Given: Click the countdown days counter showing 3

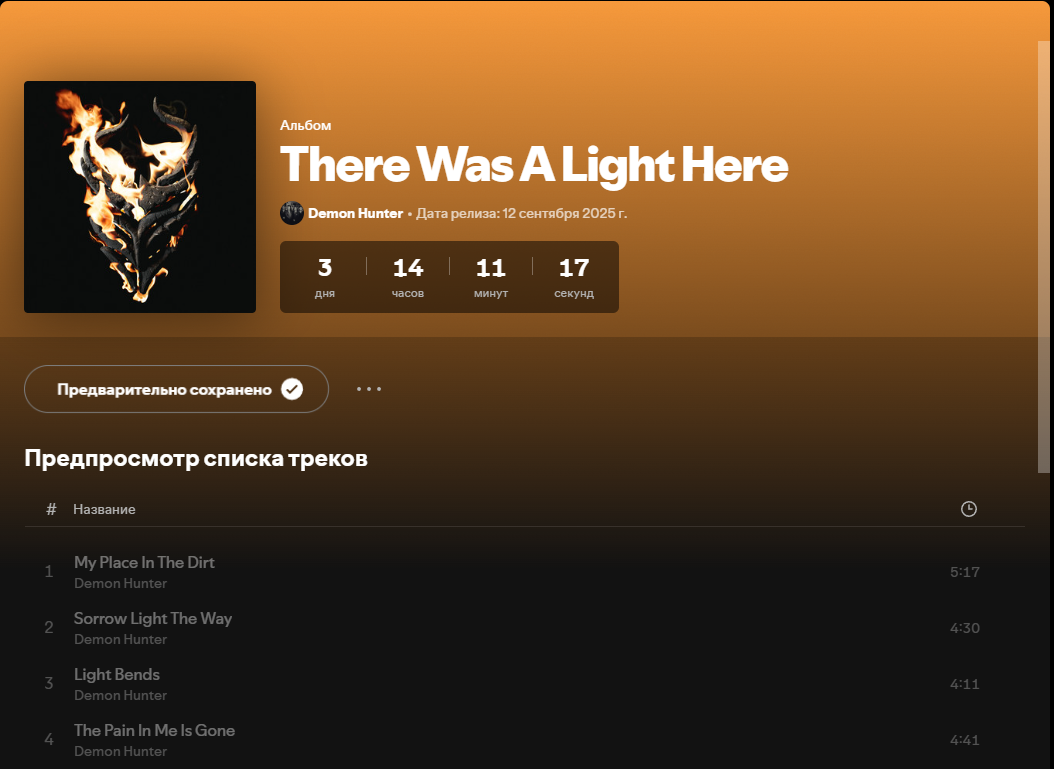Looking at the screenshot, I should click(x=325, y=276).
